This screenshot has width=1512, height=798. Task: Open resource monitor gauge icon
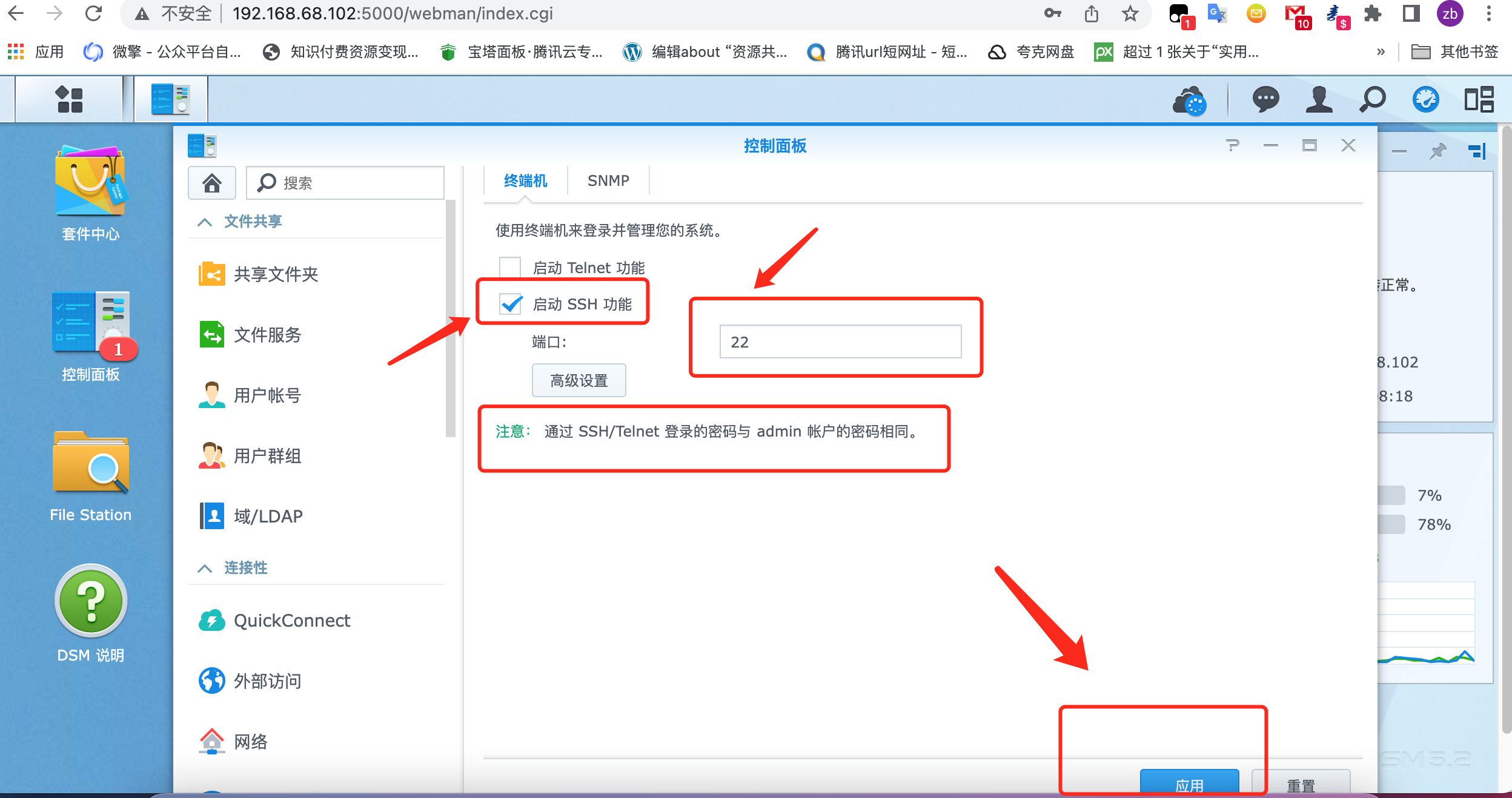click(x=1425, y=99)
